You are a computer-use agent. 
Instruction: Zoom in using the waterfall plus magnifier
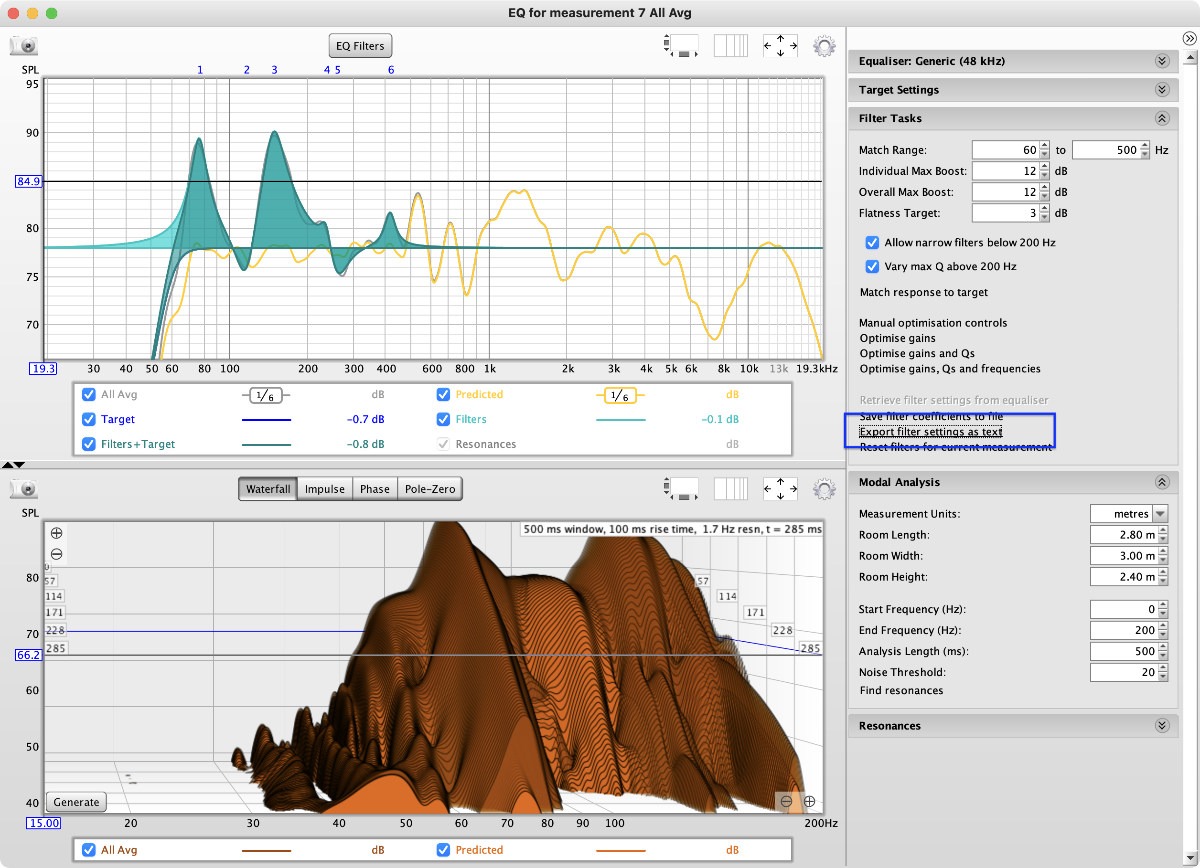[x=57, y=533]
